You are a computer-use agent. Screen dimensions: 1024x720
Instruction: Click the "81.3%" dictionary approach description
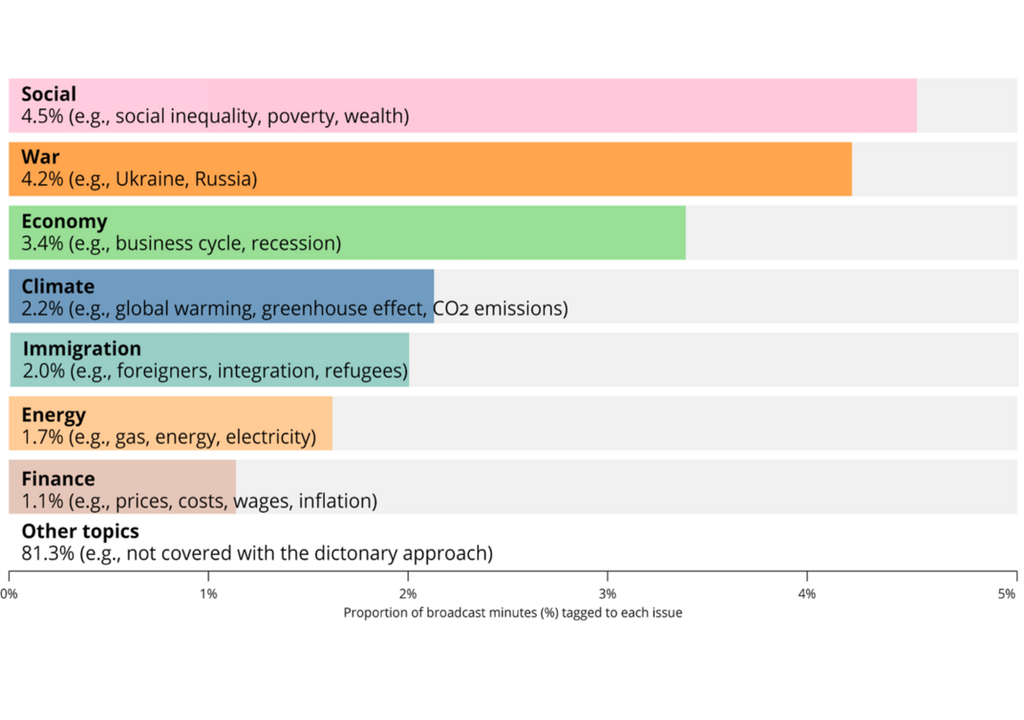coord(257,553)
